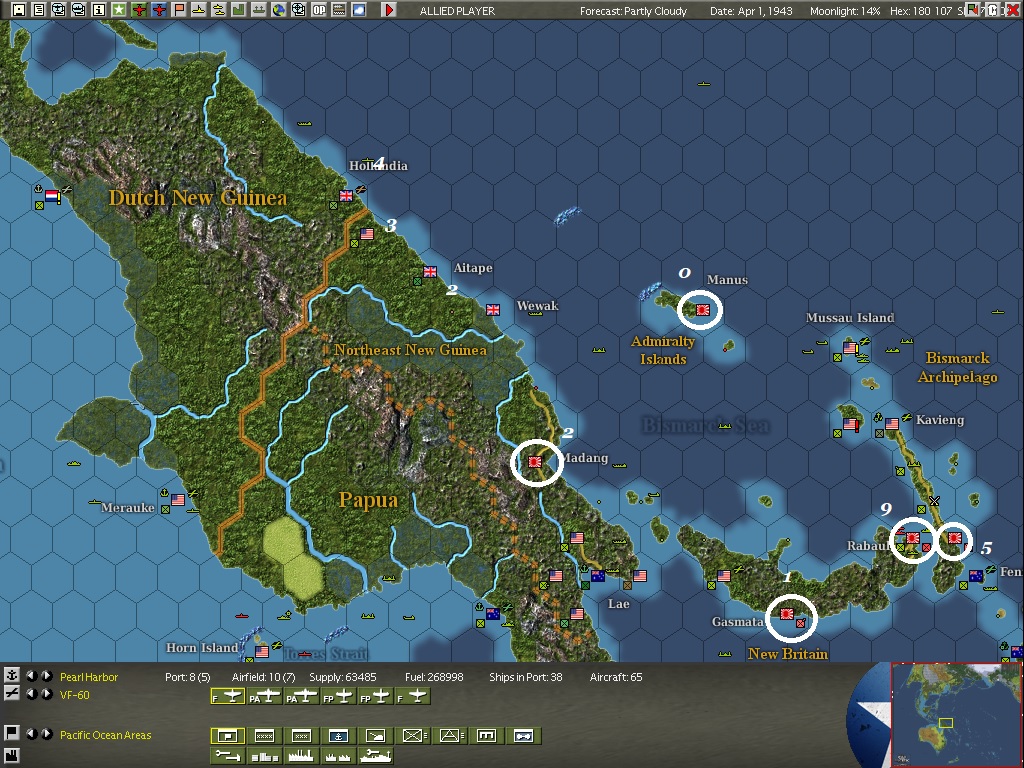Click the world minimap thumbnail
Screen dimensions: 1024x768
pos(955,714)
